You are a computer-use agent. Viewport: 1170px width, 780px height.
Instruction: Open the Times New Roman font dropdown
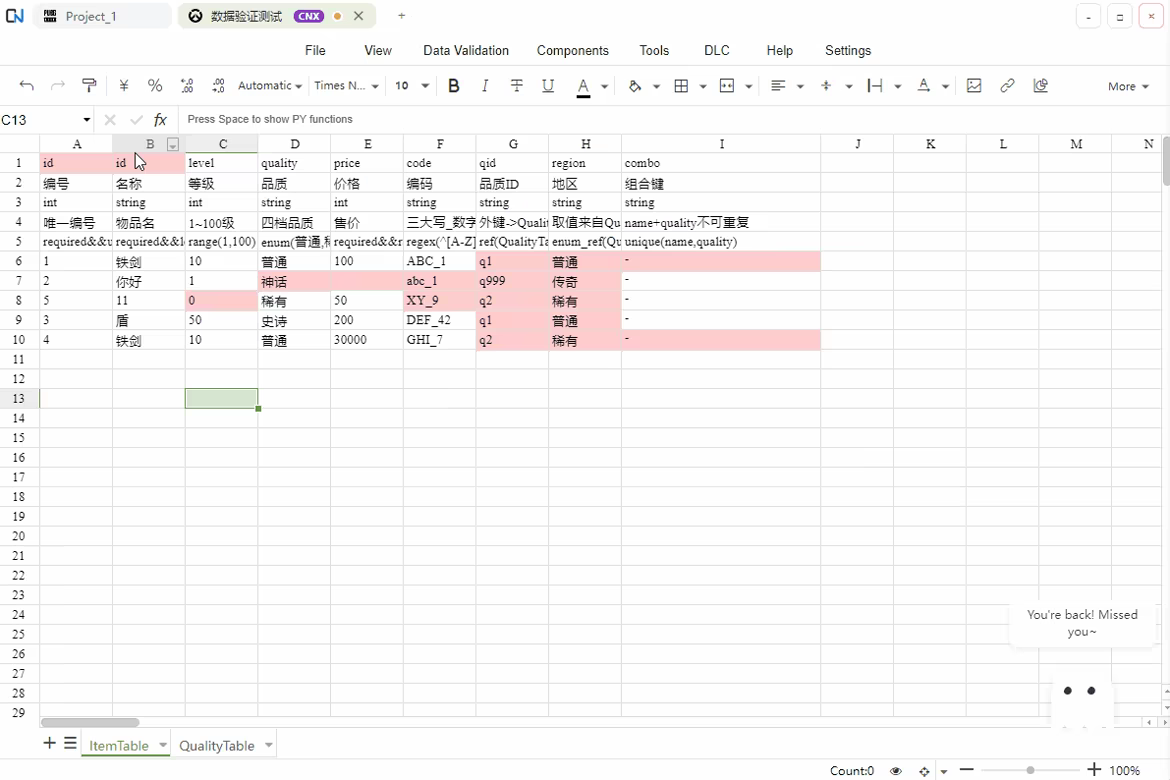click(346, 86)
